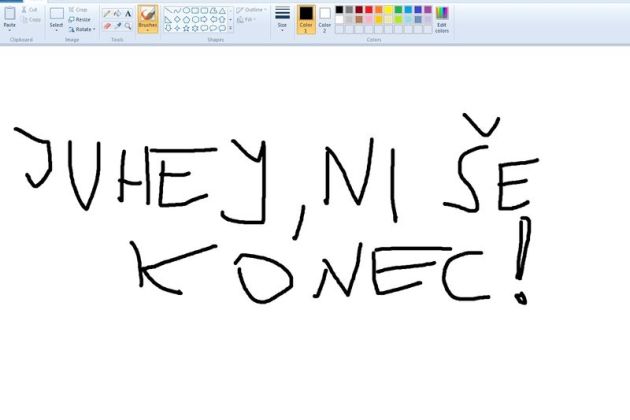Screen dimensions: 630x420
Task: Expand the Select dropdown arrow
Action: [56, 30]
